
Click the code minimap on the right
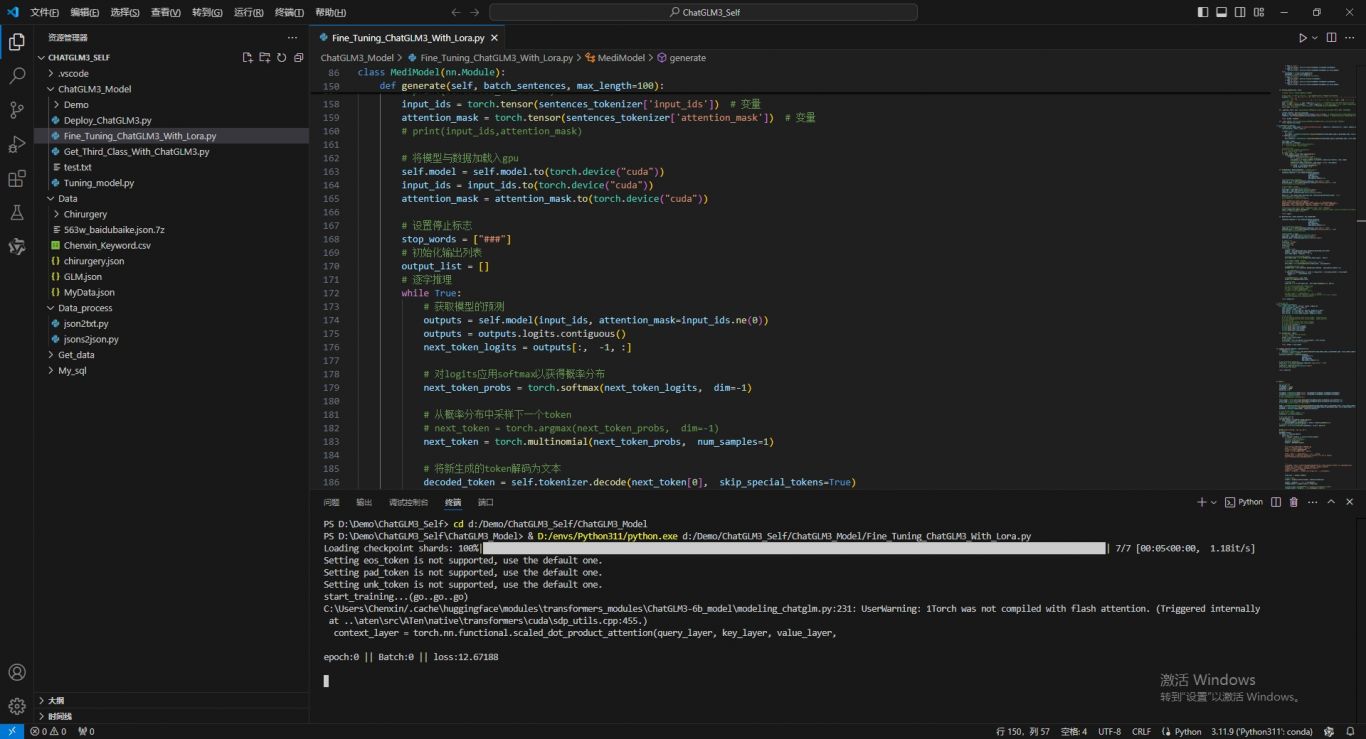(x=1315, y=277)
